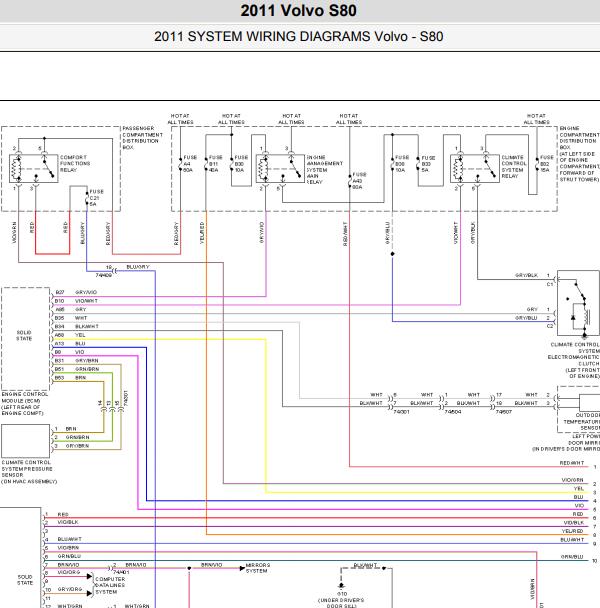Screen dimensions: 600x608
Task: Click connector label "74/409"
Action: 104,275
